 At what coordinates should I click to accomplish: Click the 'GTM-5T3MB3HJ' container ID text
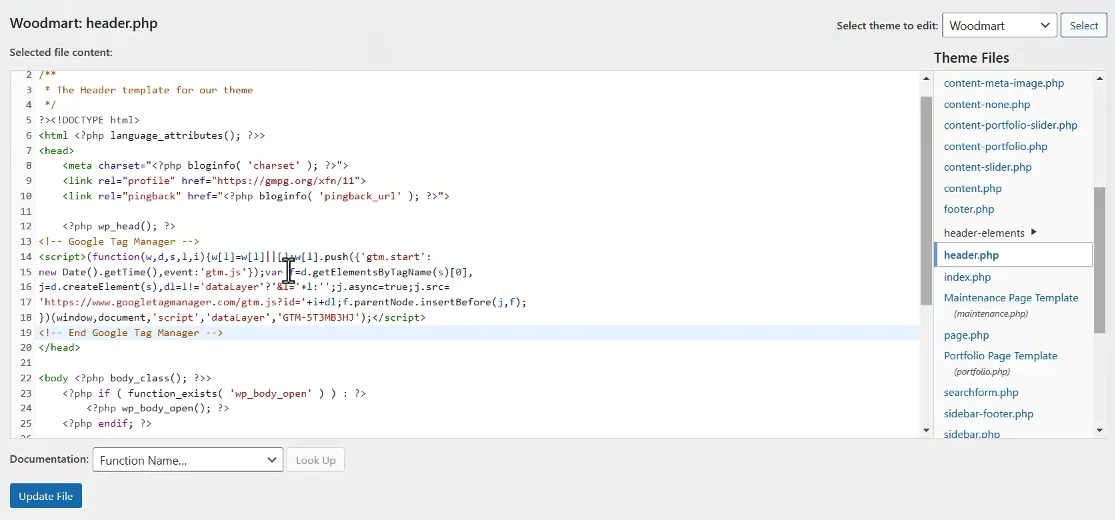(x=318, y=317)
